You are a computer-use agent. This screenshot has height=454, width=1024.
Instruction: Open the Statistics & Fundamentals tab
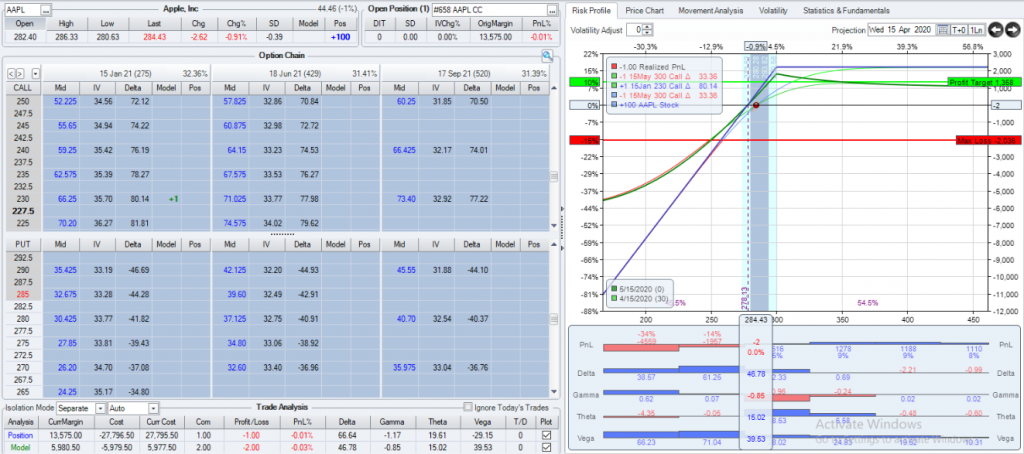(846, 10)
